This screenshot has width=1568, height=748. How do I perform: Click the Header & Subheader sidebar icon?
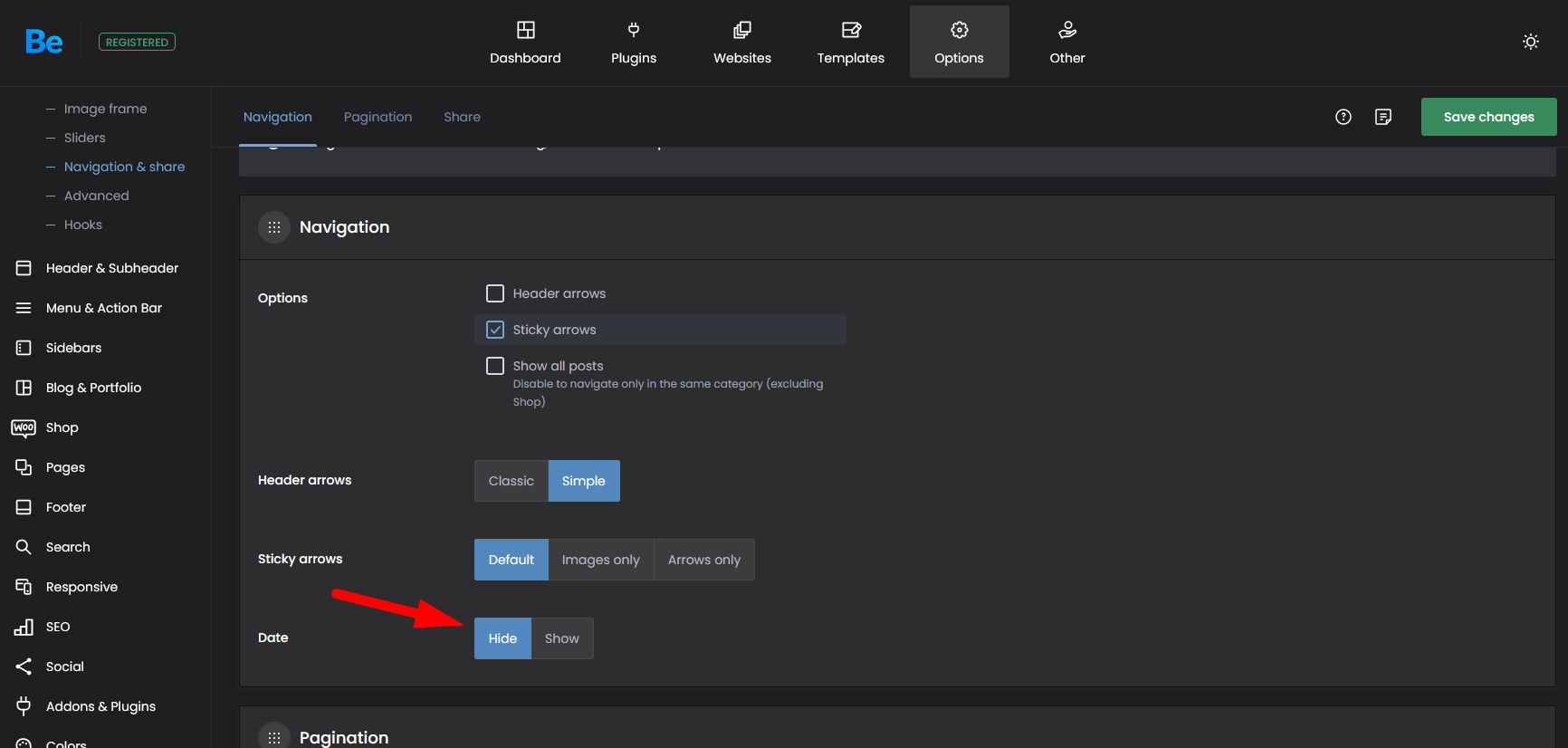point(24,268)
